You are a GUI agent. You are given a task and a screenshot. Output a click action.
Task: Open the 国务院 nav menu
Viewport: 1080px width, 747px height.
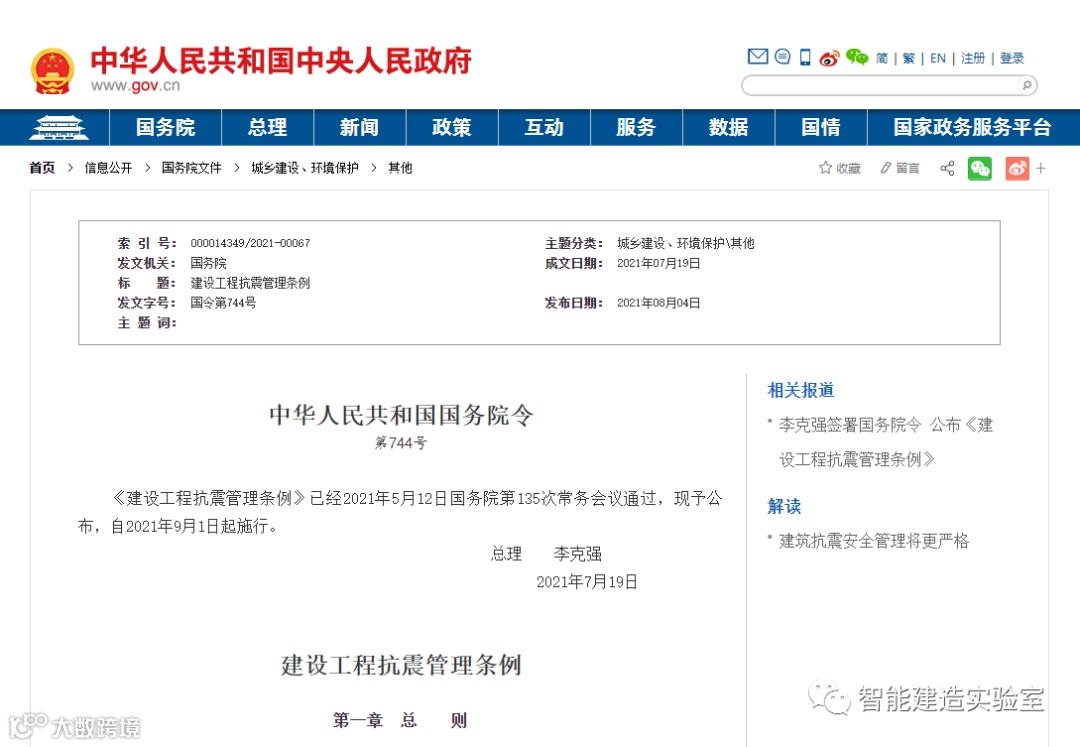coord(165,127)
